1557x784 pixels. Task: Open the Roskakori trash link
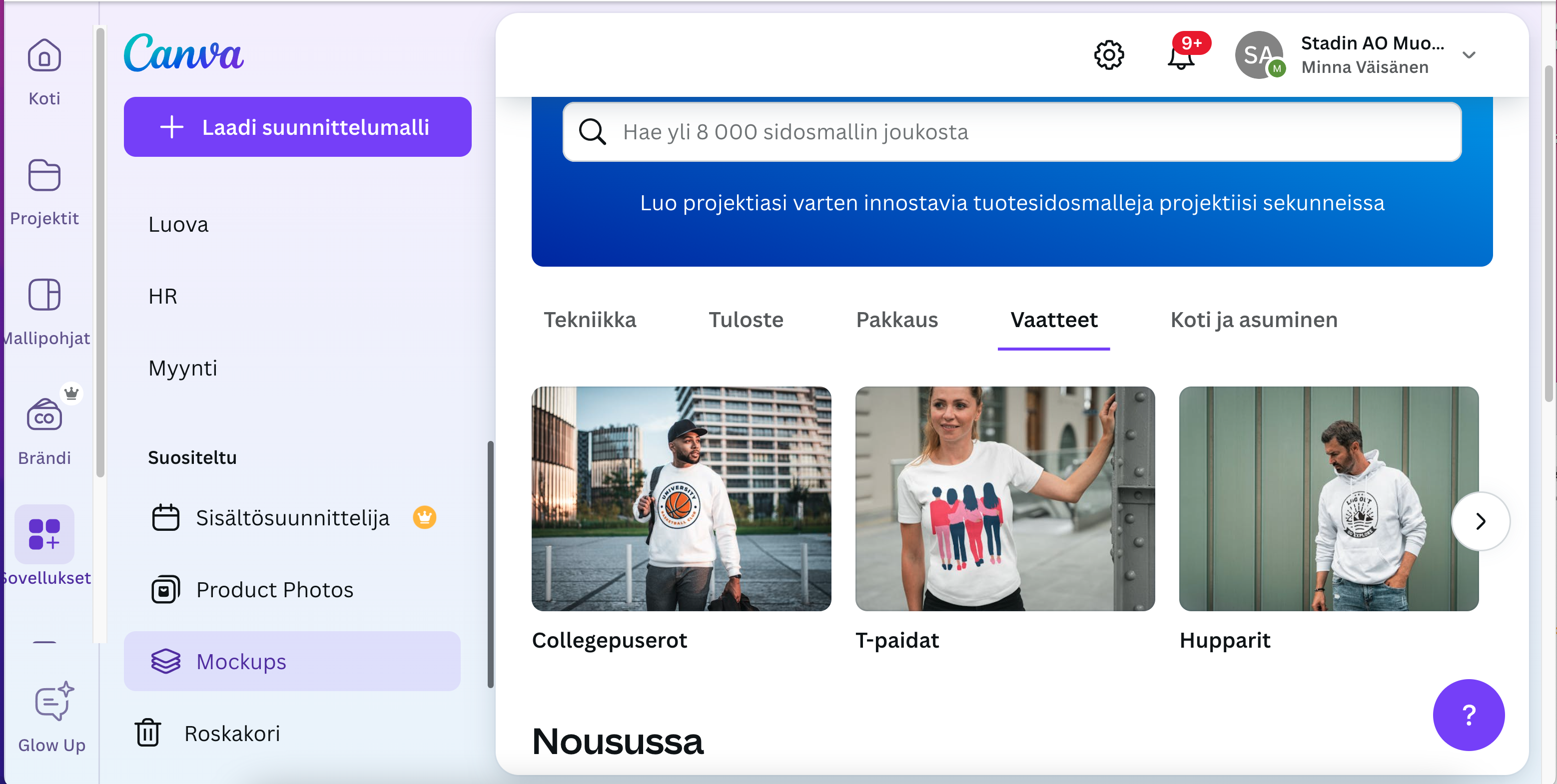point(232,733)
